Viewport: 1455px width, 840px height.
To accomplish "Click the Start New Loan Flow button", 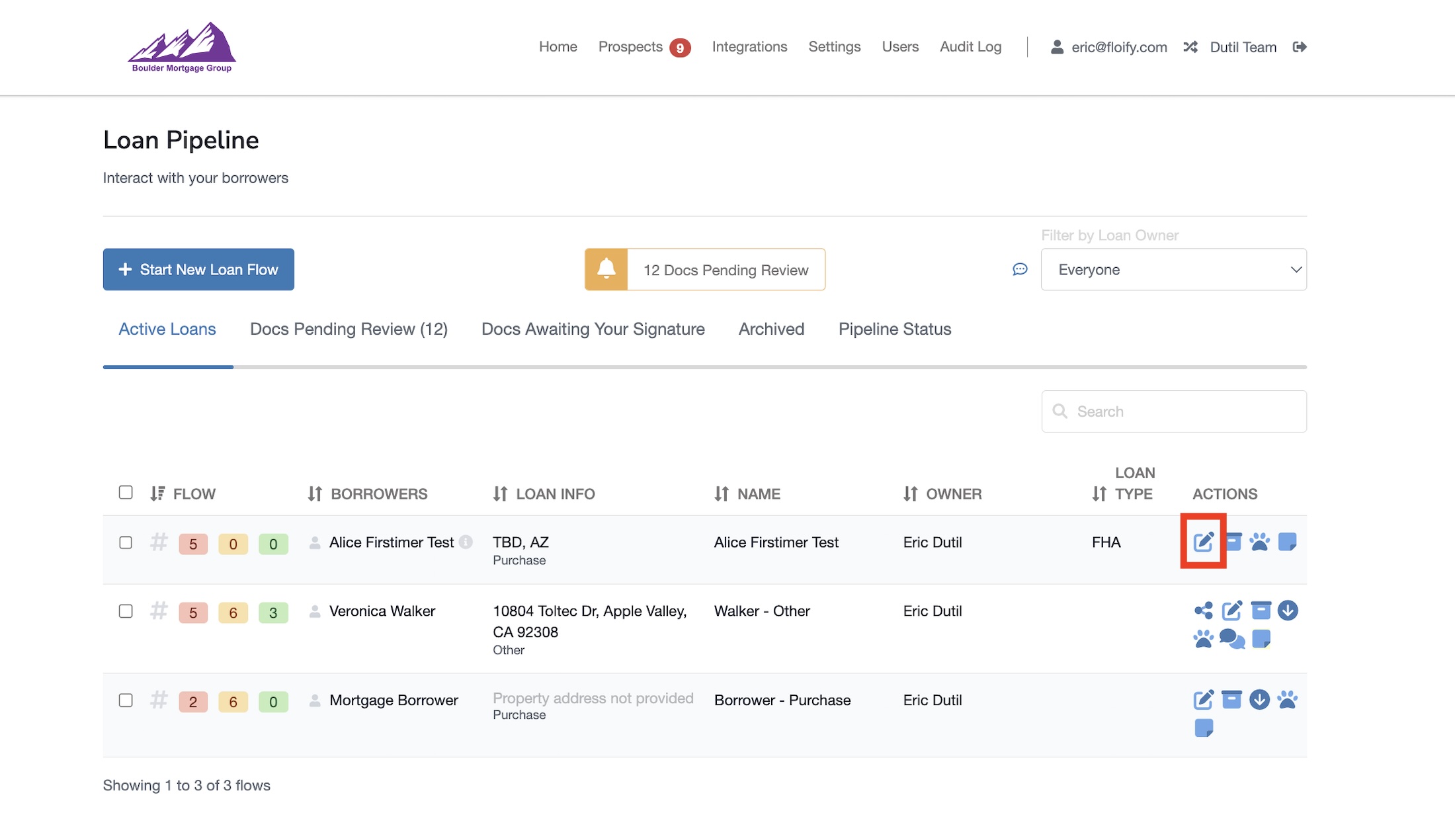I will click(198, 269).
